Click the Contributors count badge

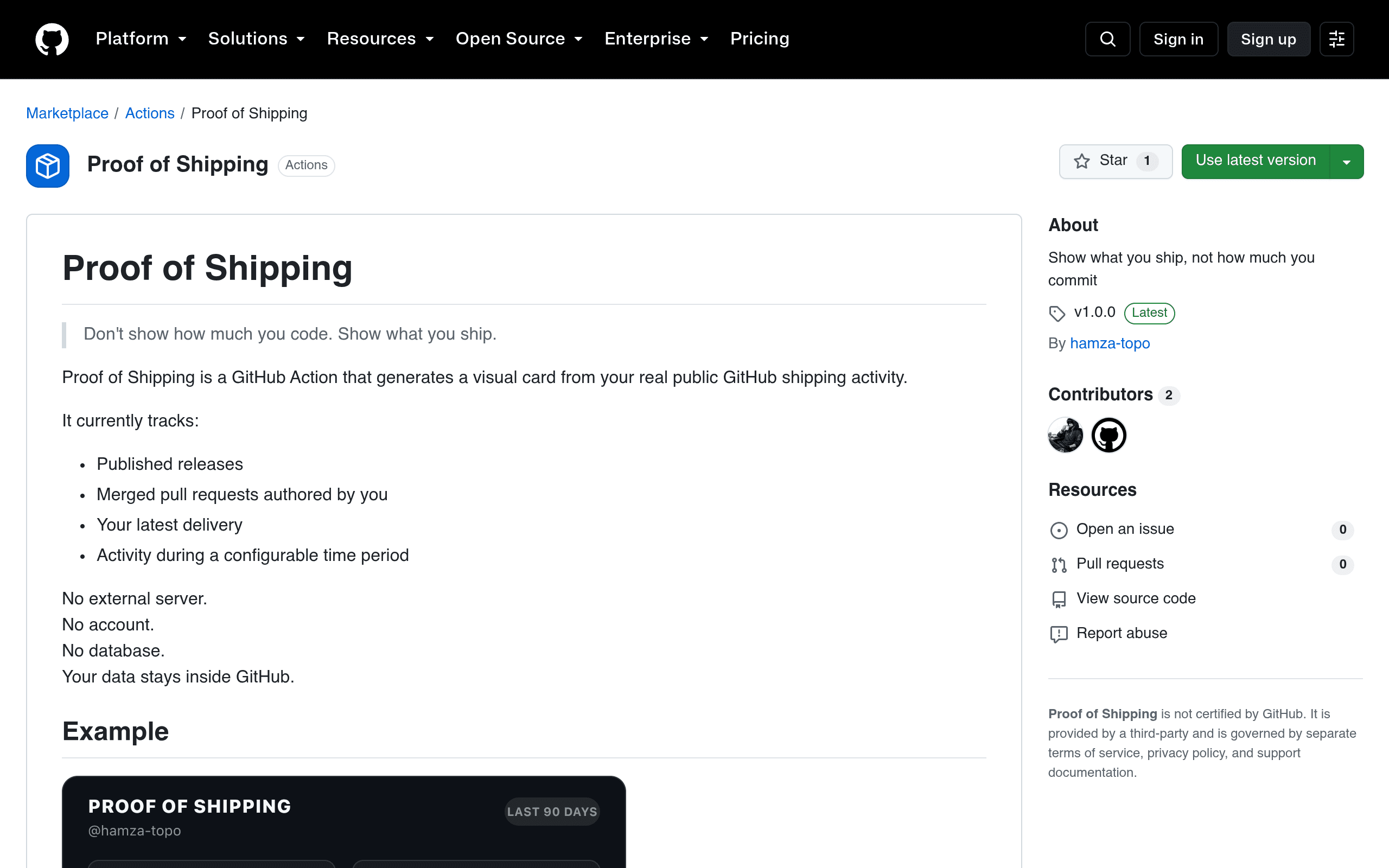pos(1169,395)
